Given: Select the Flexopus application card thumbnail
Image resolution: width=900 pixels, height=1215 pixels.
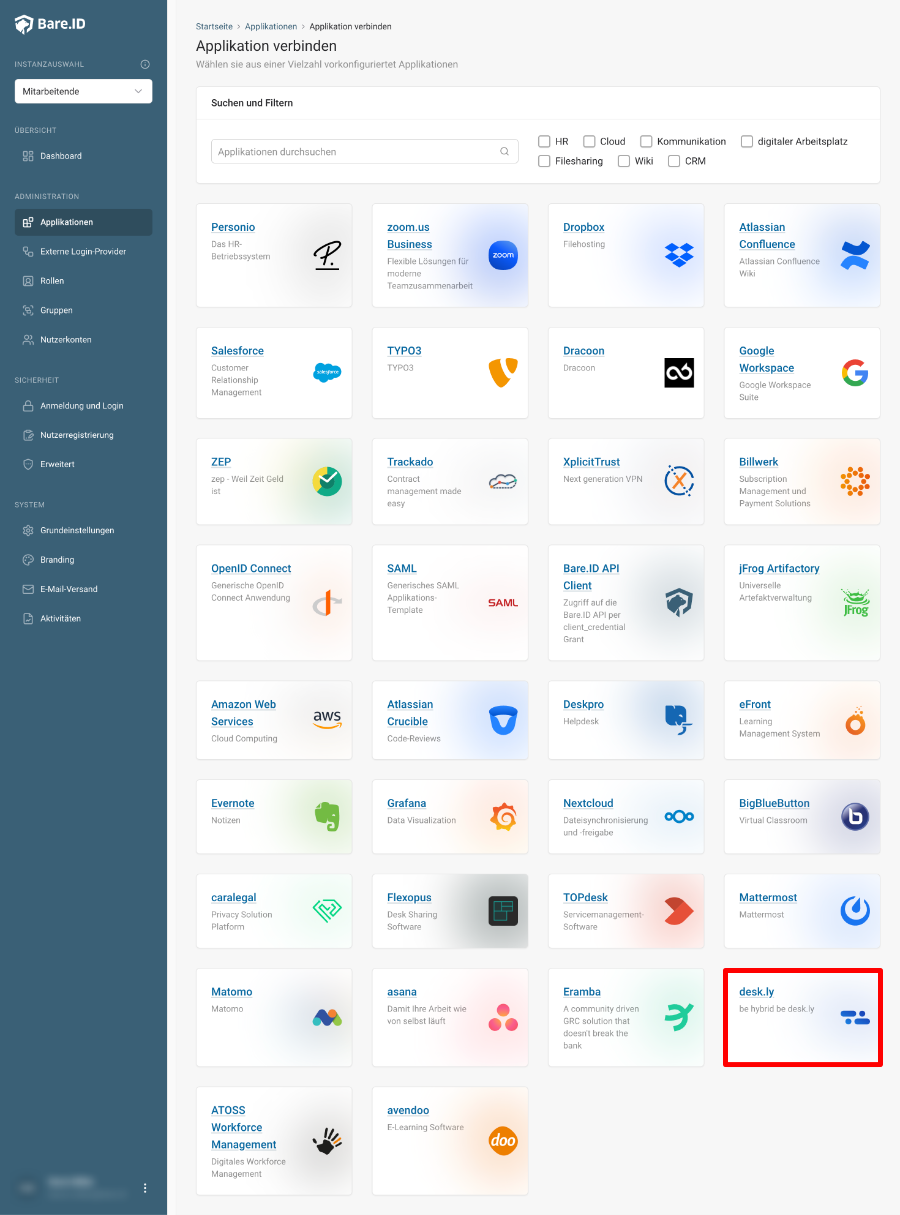Looking at the screenshot, I should [503, 911].
